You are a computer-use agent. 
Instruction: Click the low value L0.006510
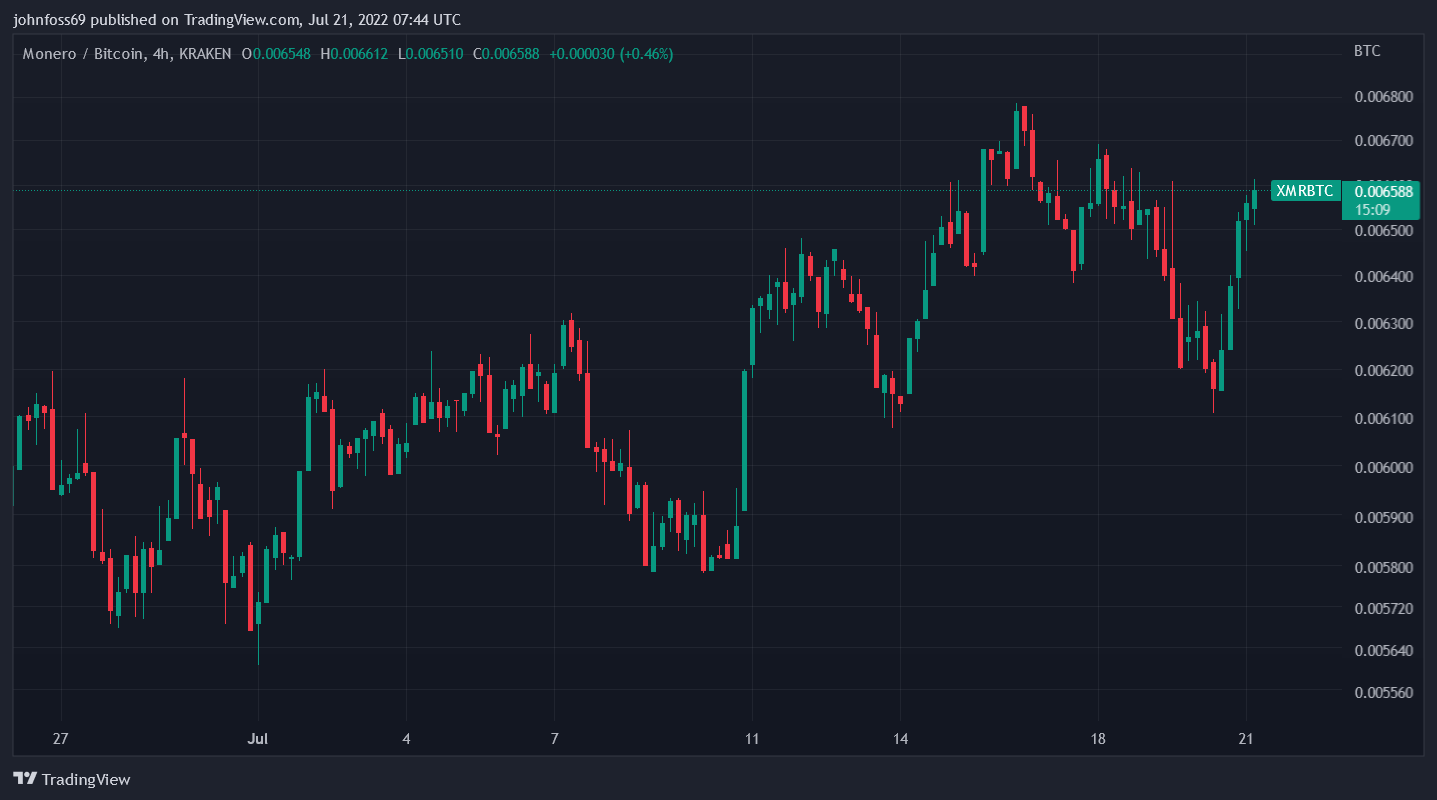pos(431,53)
